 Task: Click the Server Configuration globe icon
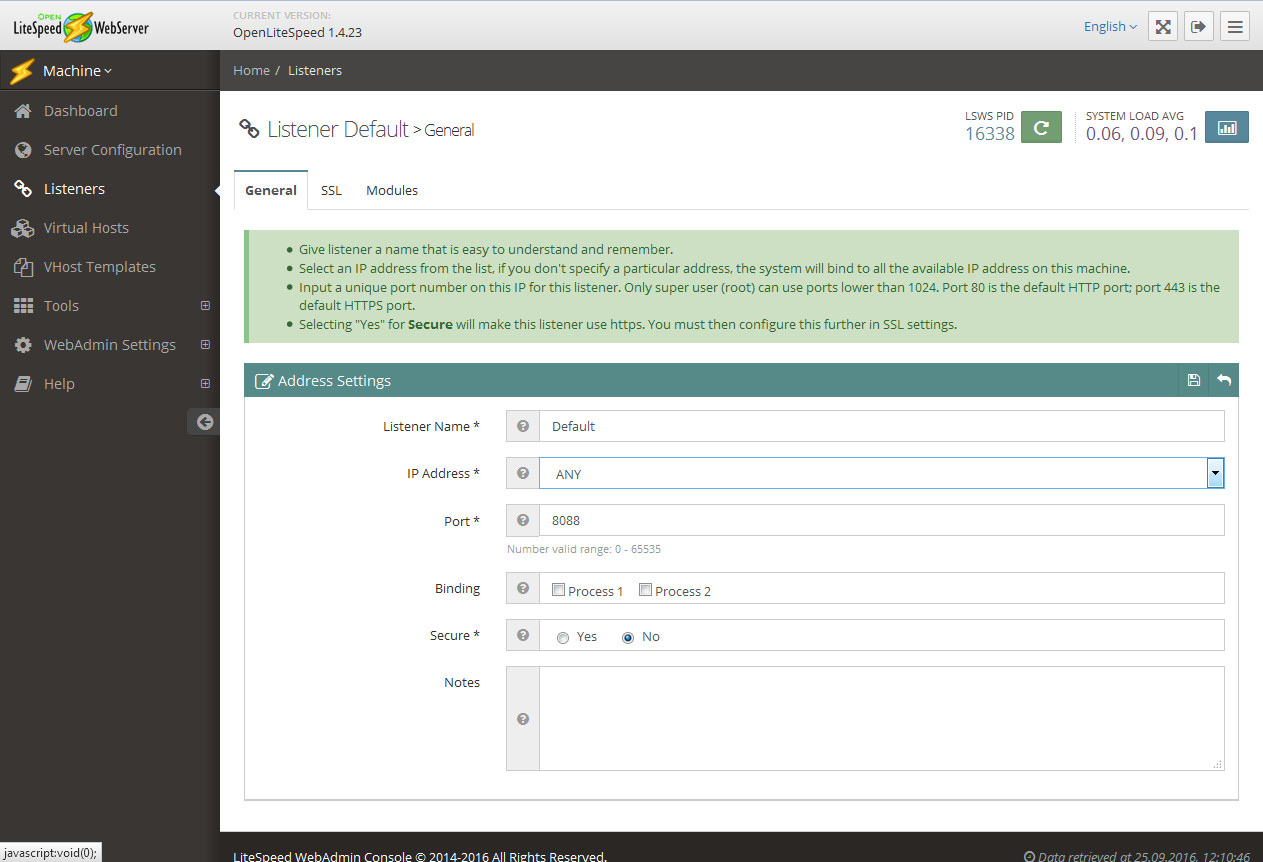pyautogui.click(x=23, y=150)
